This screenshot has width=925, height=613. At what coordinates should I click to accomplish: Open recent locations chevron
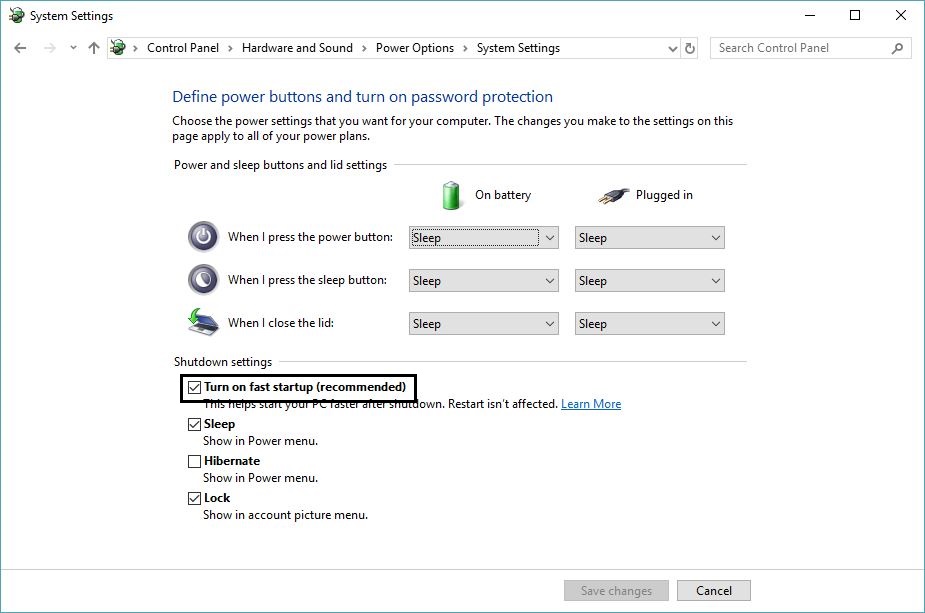(x=73, y=48)
